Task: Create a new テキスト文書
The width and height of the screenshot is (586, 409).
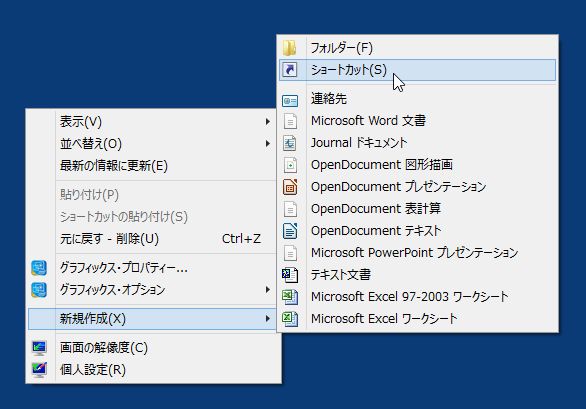Action: pyautogui.click(x=417, y=275)
